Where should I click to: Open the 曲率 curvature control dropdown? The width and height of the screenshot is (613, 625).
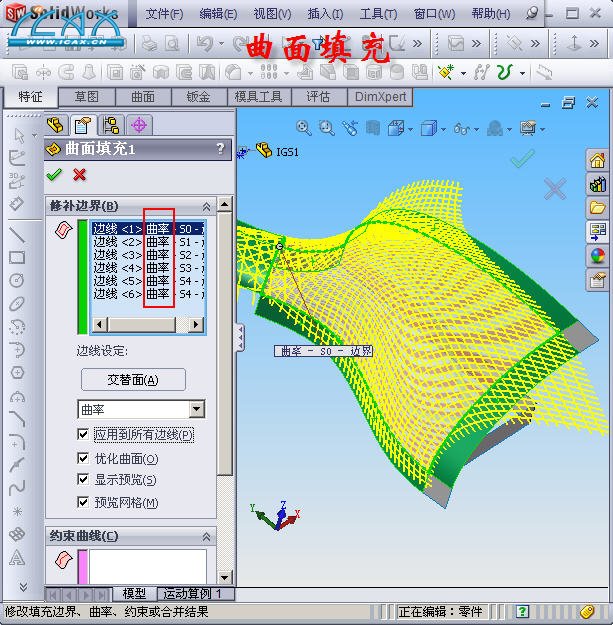(197, 409)
